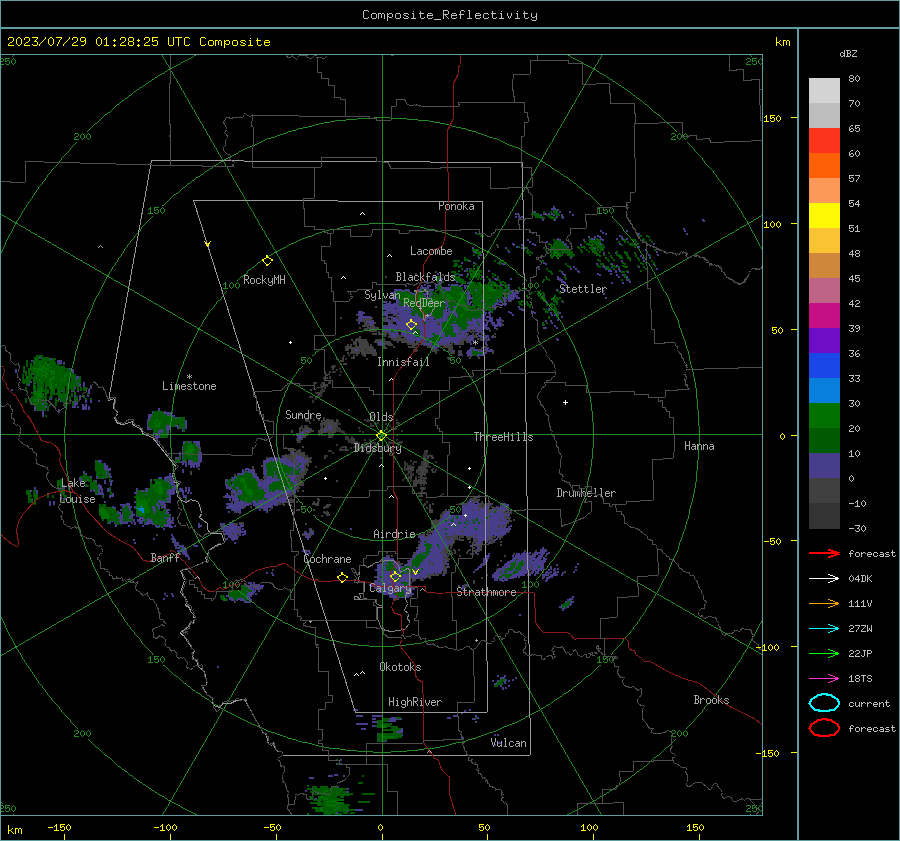
Task: Click the yellow diamond marker near RockyMH
Action: pyautogui.click(x=267, y=261)
